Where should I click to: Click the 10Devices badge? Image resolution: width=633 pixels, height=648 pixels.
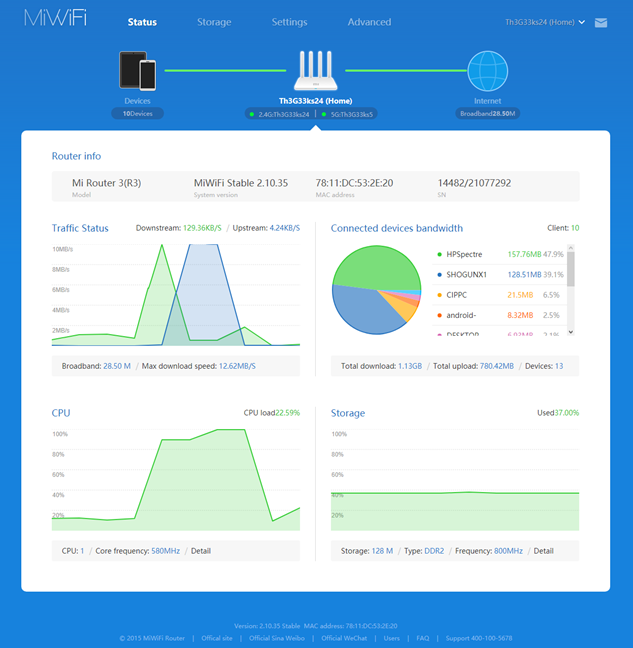coord(138,114)
